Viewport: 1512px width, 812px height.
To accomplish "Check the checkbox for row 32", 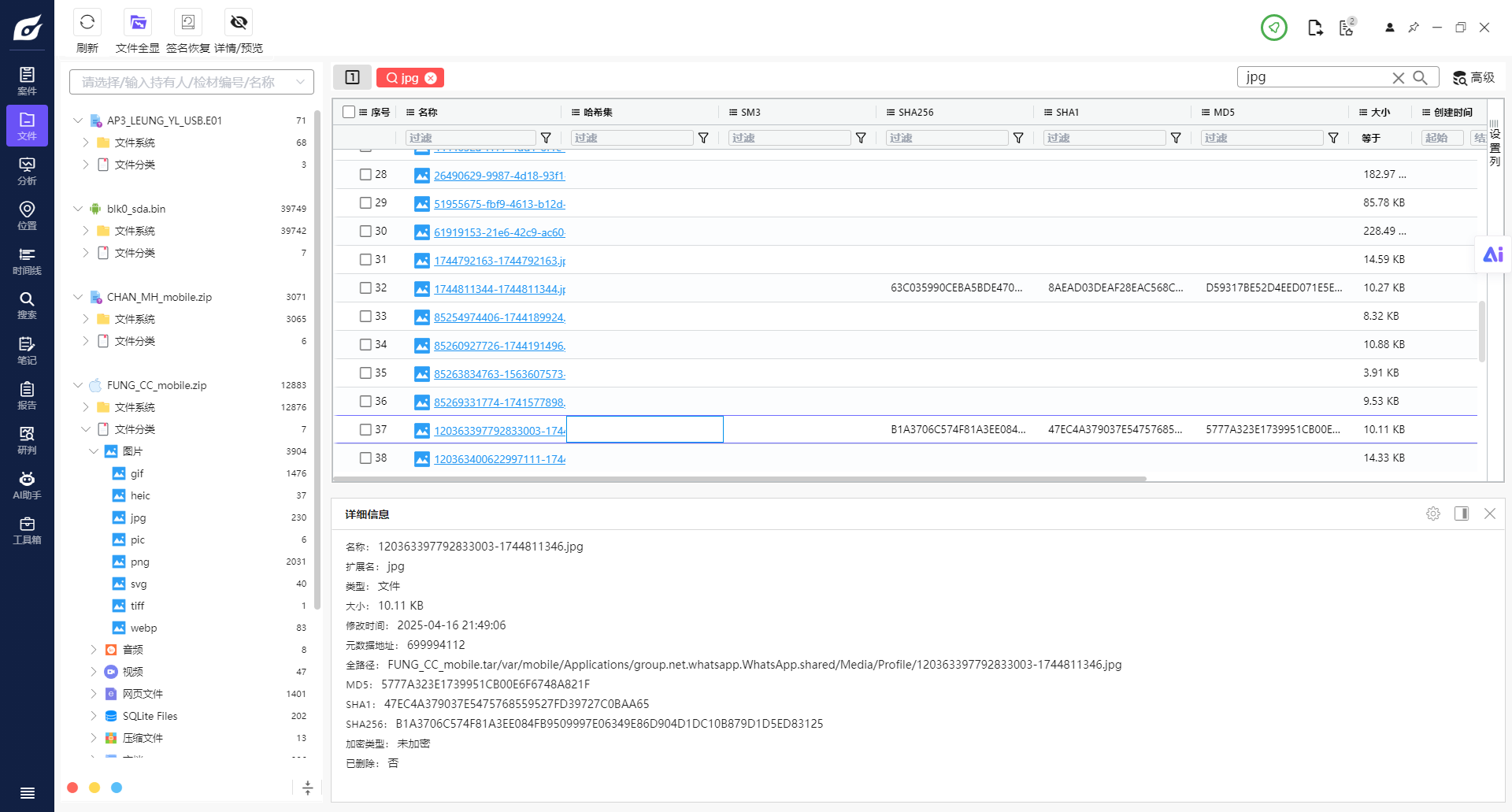I will click(365, 287).
